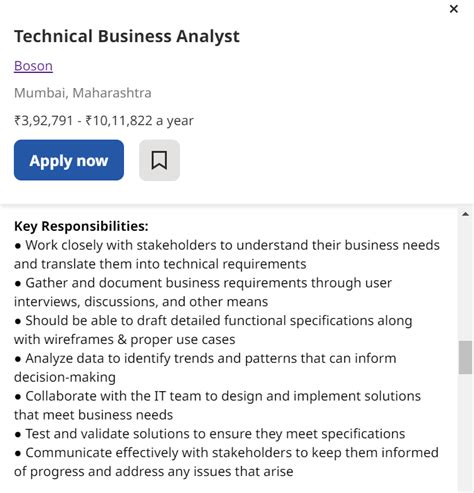Click the 'Collaborate with the IT team' bullet
The height and width of the screenshot is (493, 474).
click(217, 405)
